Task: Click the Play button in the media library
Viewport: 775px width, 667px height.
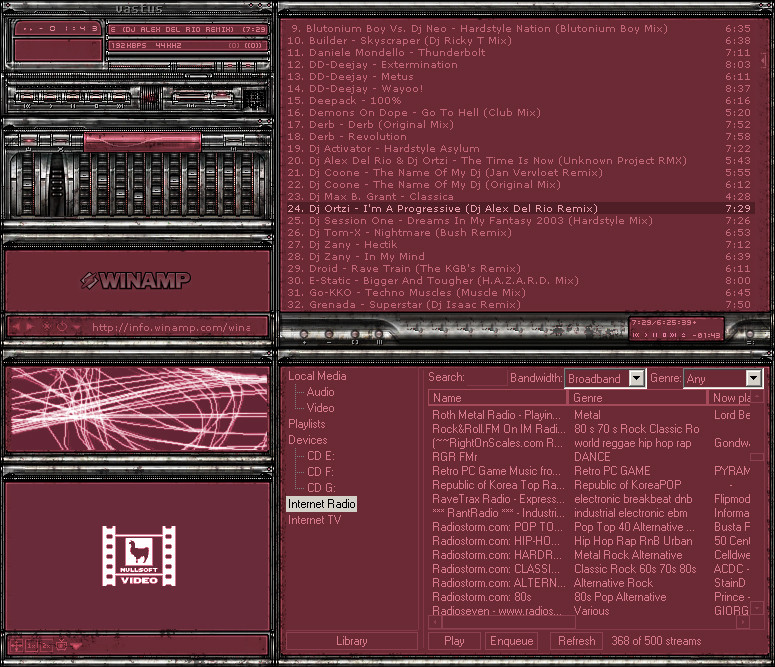Action: tap(454, 641)
